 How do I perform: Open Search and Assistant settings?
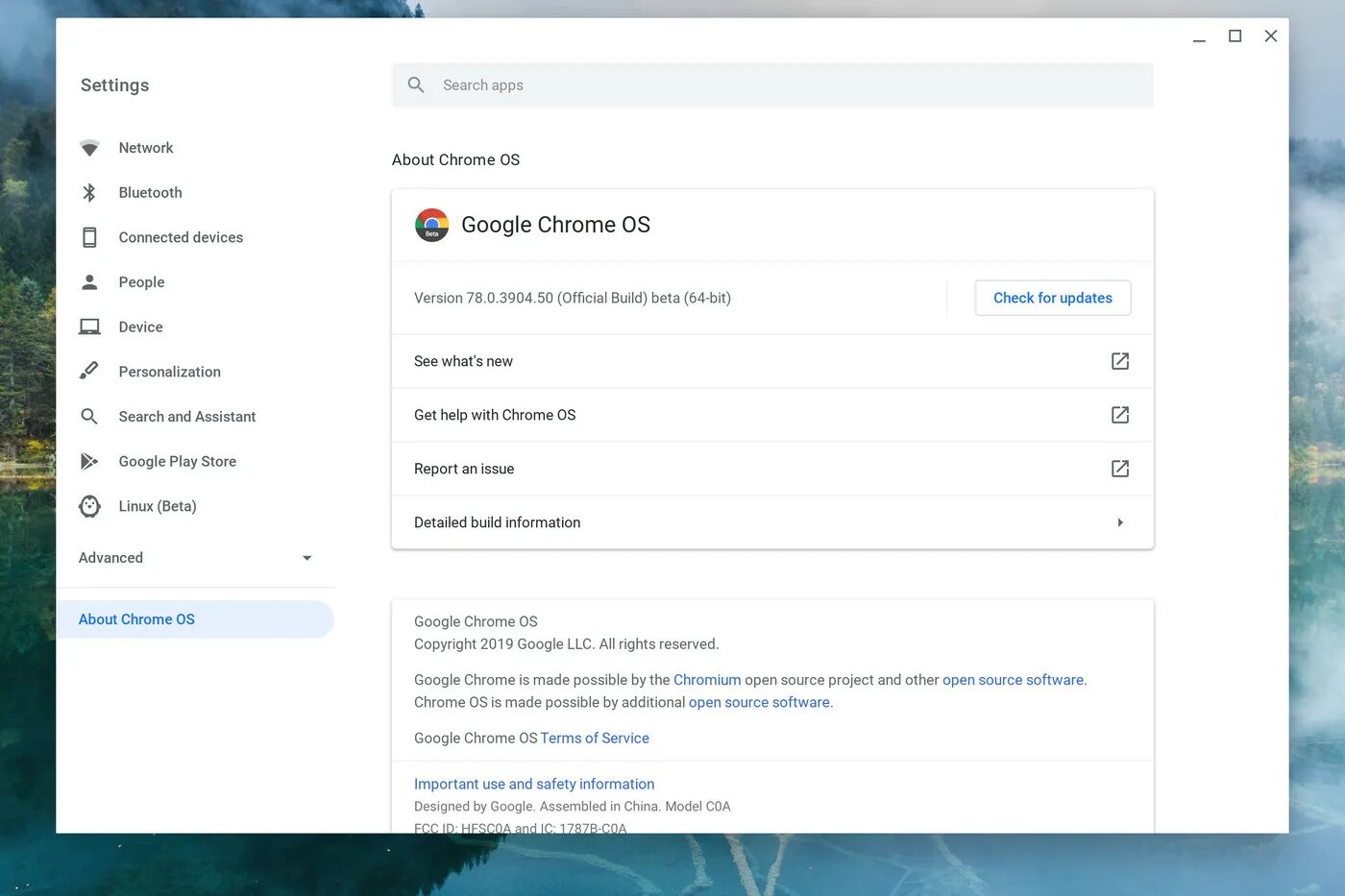click(x=187, y=417)
